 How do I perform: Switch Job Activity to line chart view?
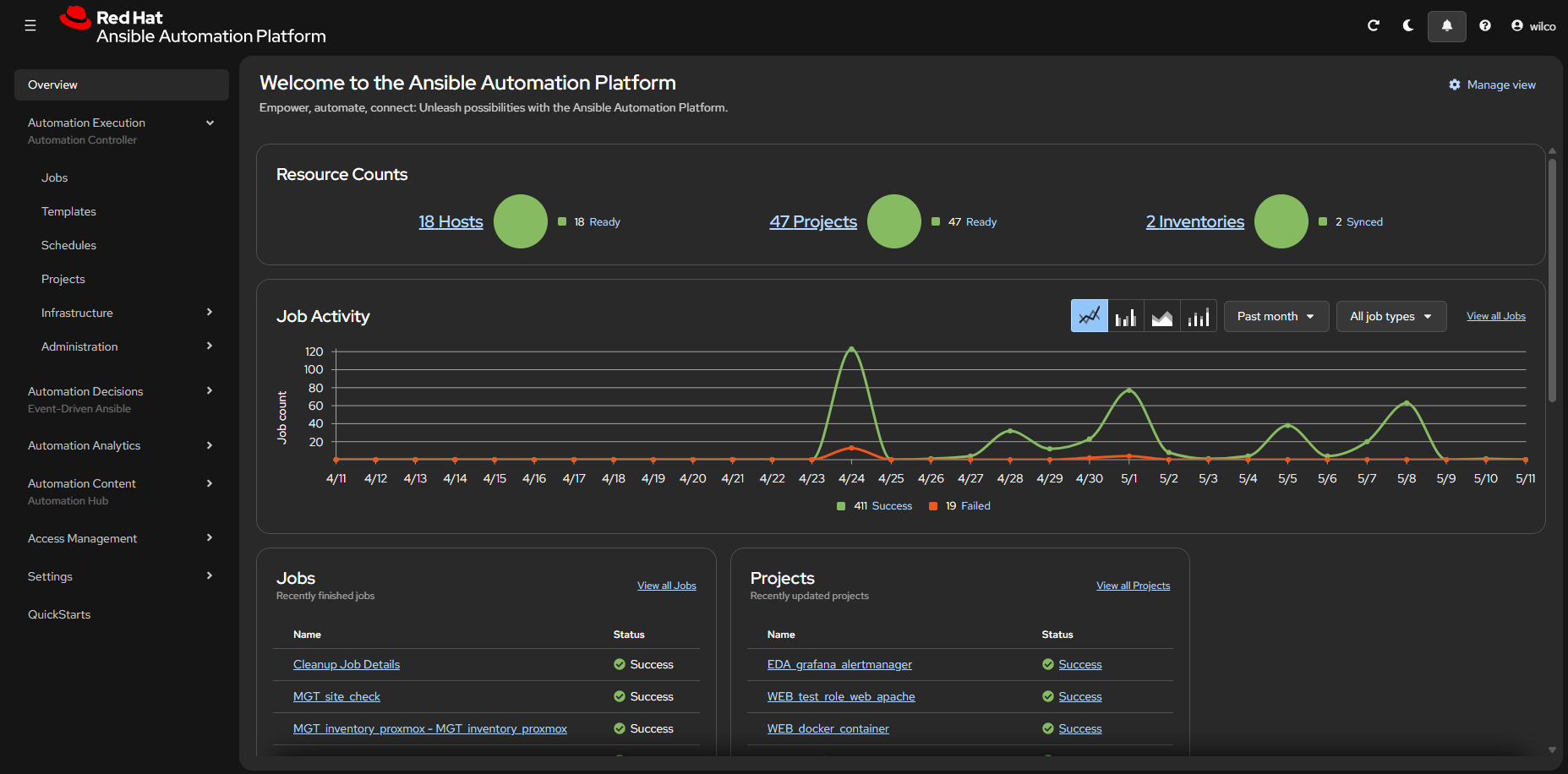click(1090, 316)
